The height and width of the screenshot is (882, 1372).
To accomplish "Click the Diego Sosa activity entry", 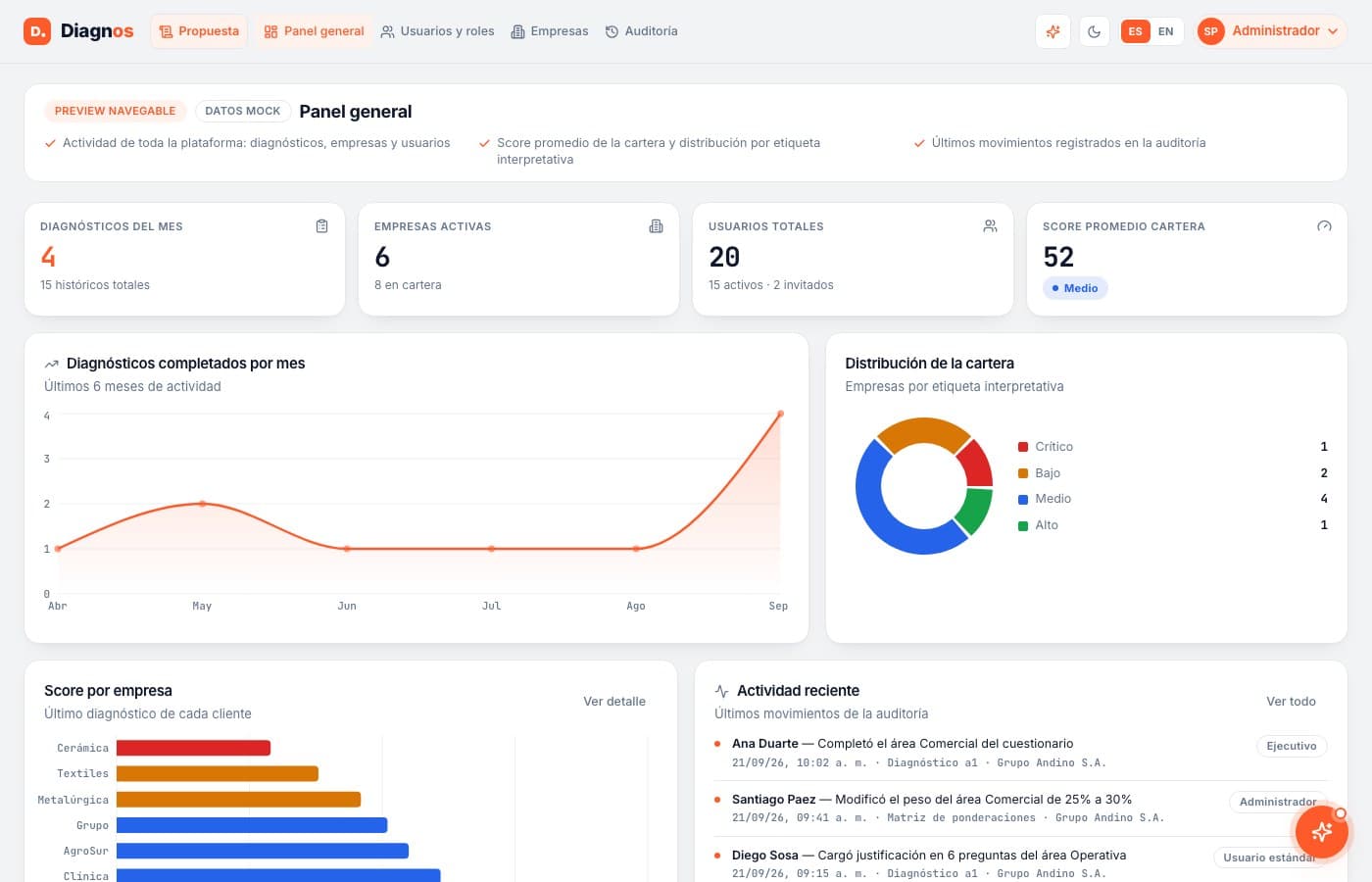I will pyautogui.click(x=1021, y=864).
